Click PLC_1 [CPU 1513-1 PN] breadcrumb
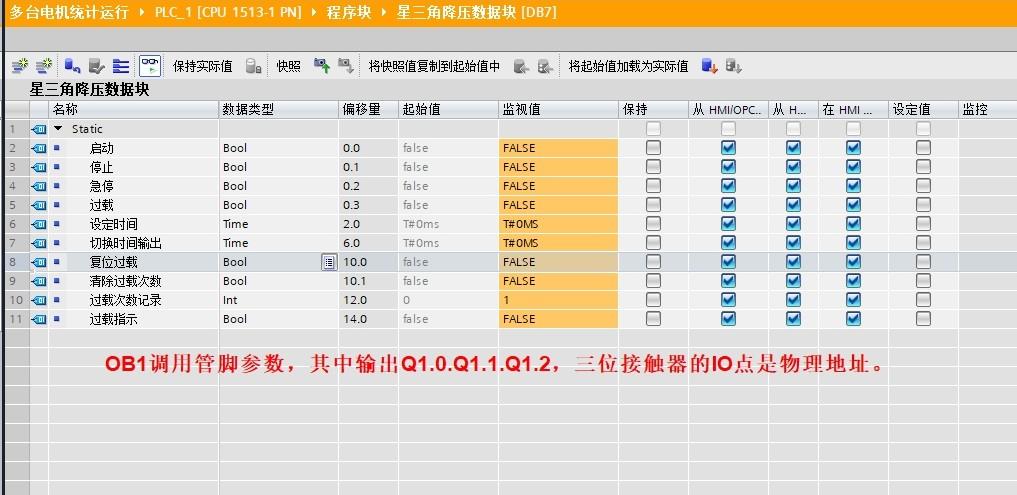This screenshot has height=495, width=1017. [x=228, y=12]
